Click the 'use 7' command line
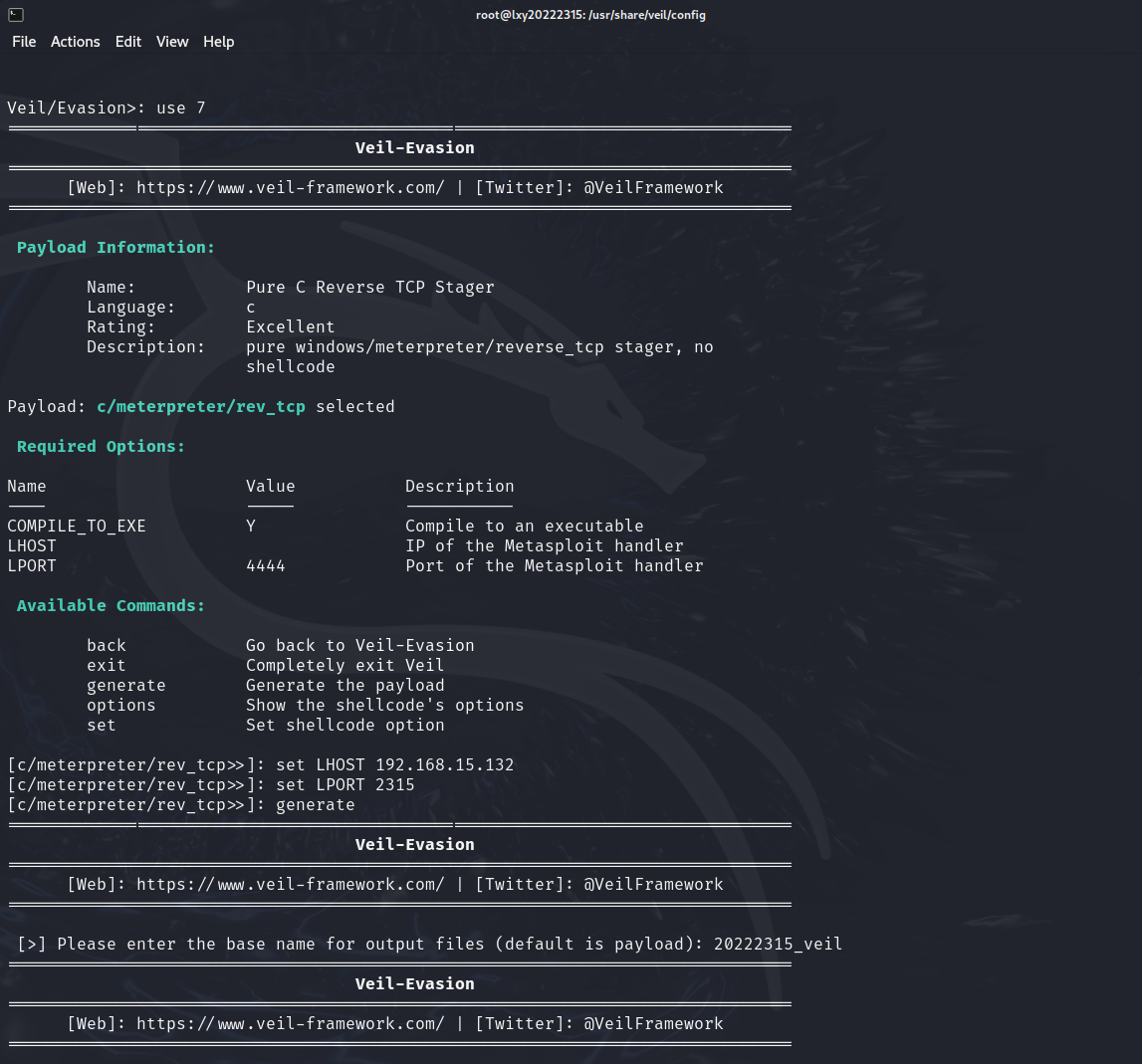The image size is (1142, 1064). [x=107, y=107]
